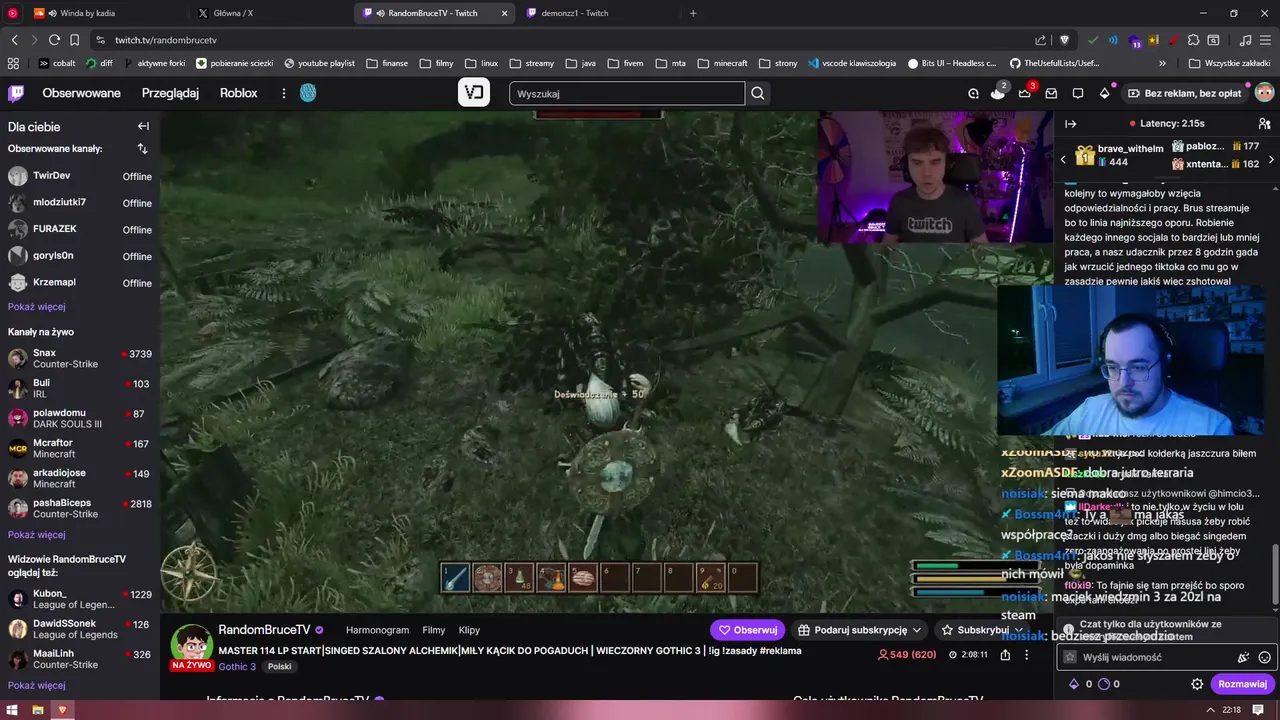Open the user avatar menu in top right
The height and width of the screenshot is (720, 1280).
(1264, 93)
